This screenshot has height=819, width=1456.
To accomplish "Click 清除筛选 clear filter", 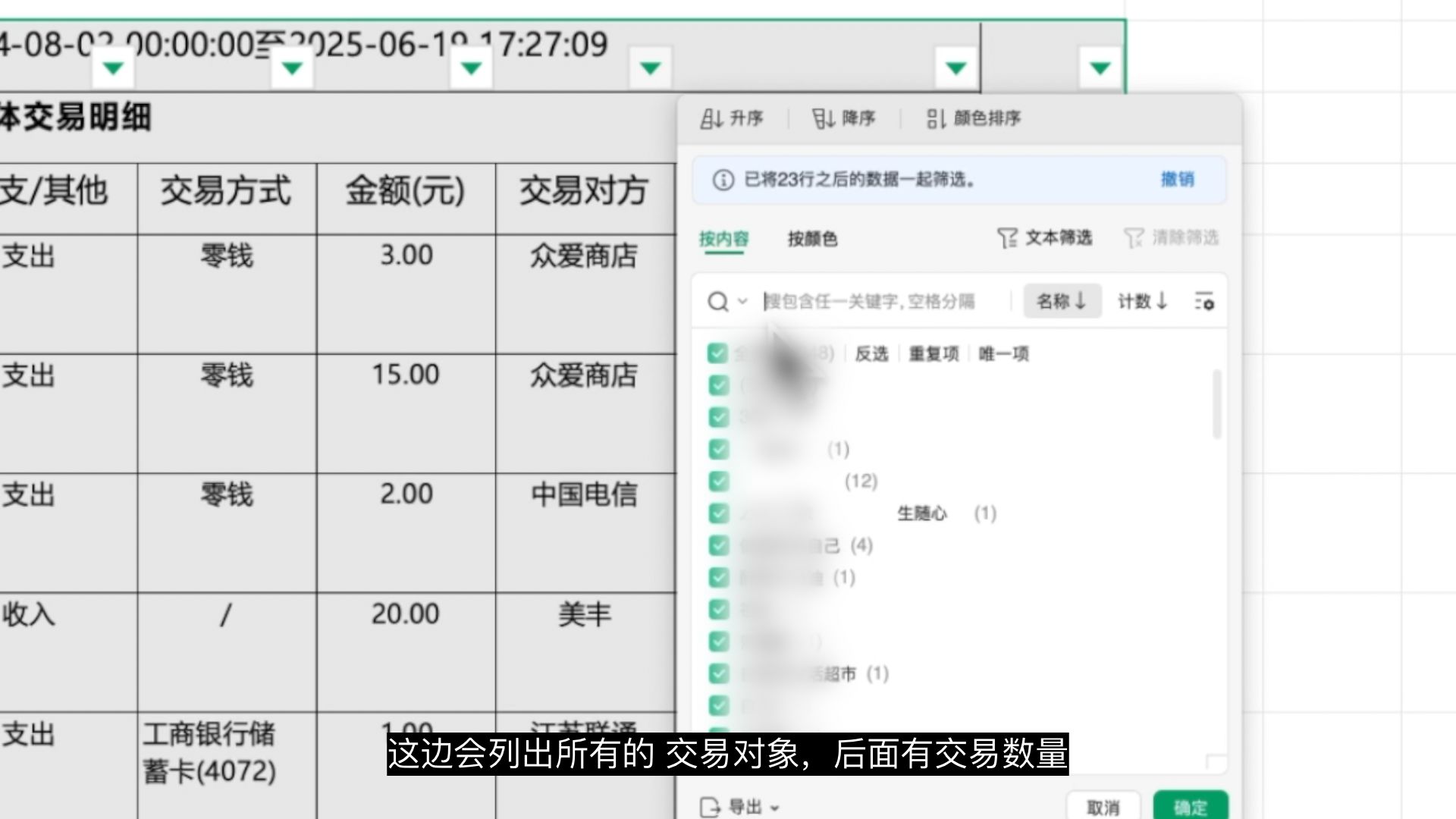I will [x=1171, y=238].
